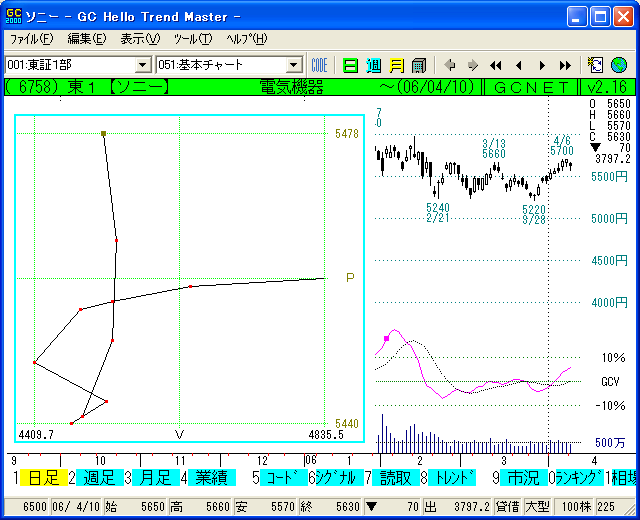The width and height of the screenshot is (640, 520).
Task: Open the 001:東証1部 market dropdown
Action: tap(143, 65)
